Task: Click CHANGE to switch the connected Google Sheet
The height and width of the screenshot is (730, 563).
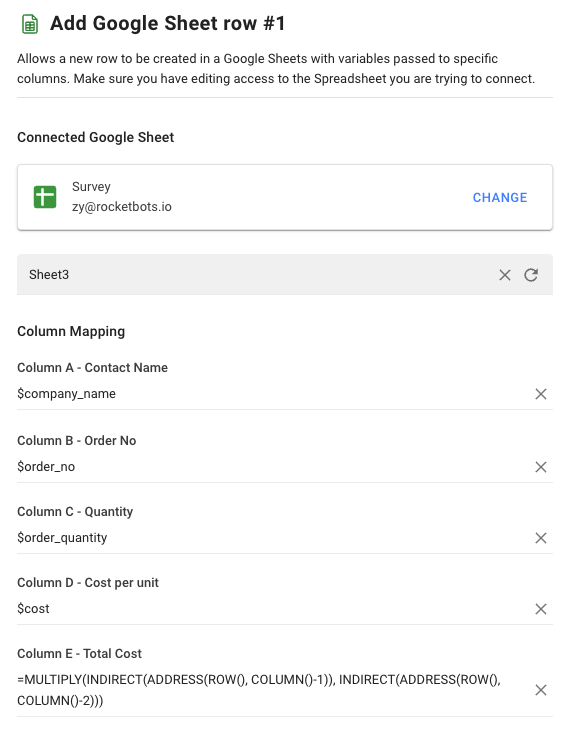Action: click(500, 197)
